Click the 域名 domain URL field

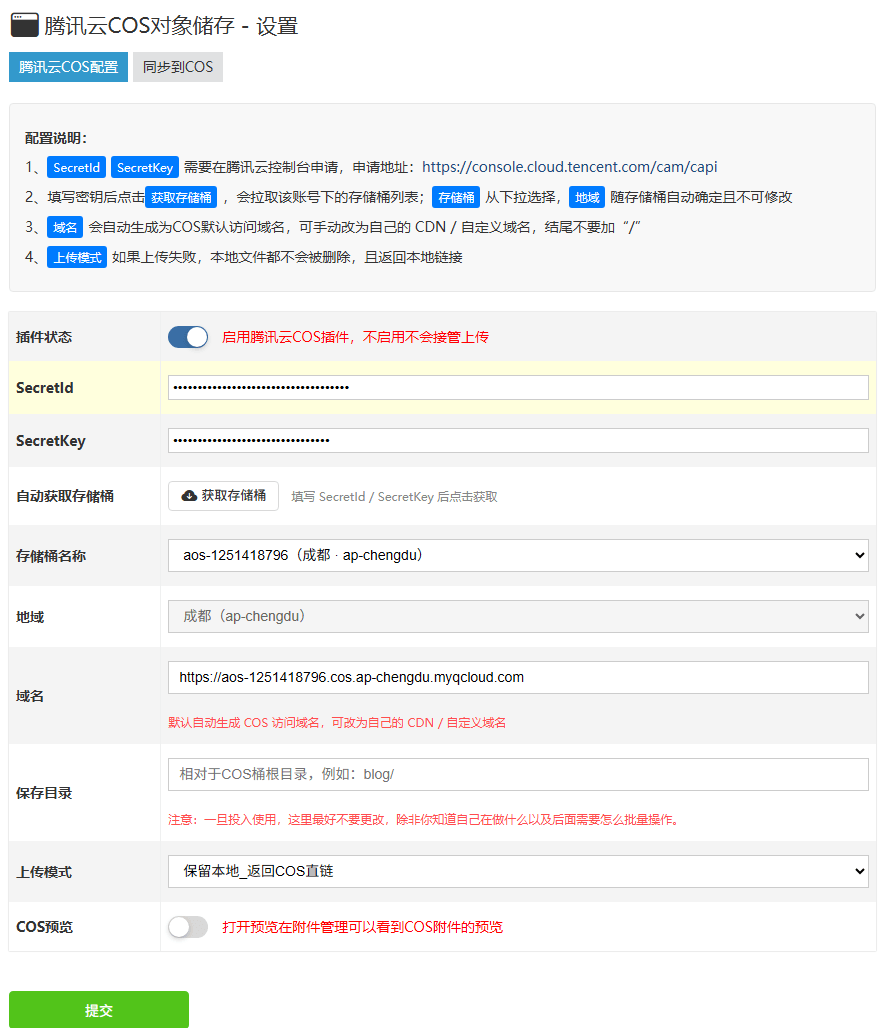(518, 677)
